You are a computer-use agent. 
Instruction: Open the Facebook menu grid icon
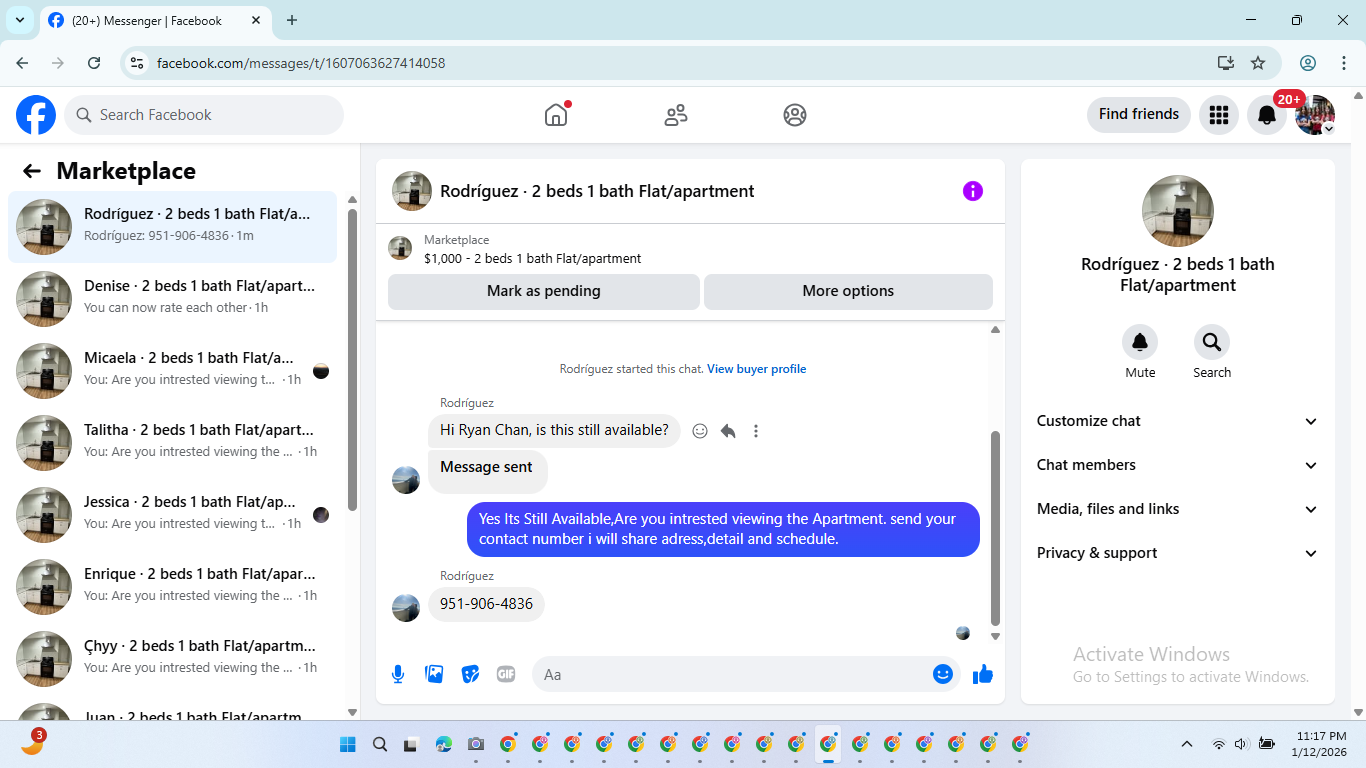tap(1218, 115)
